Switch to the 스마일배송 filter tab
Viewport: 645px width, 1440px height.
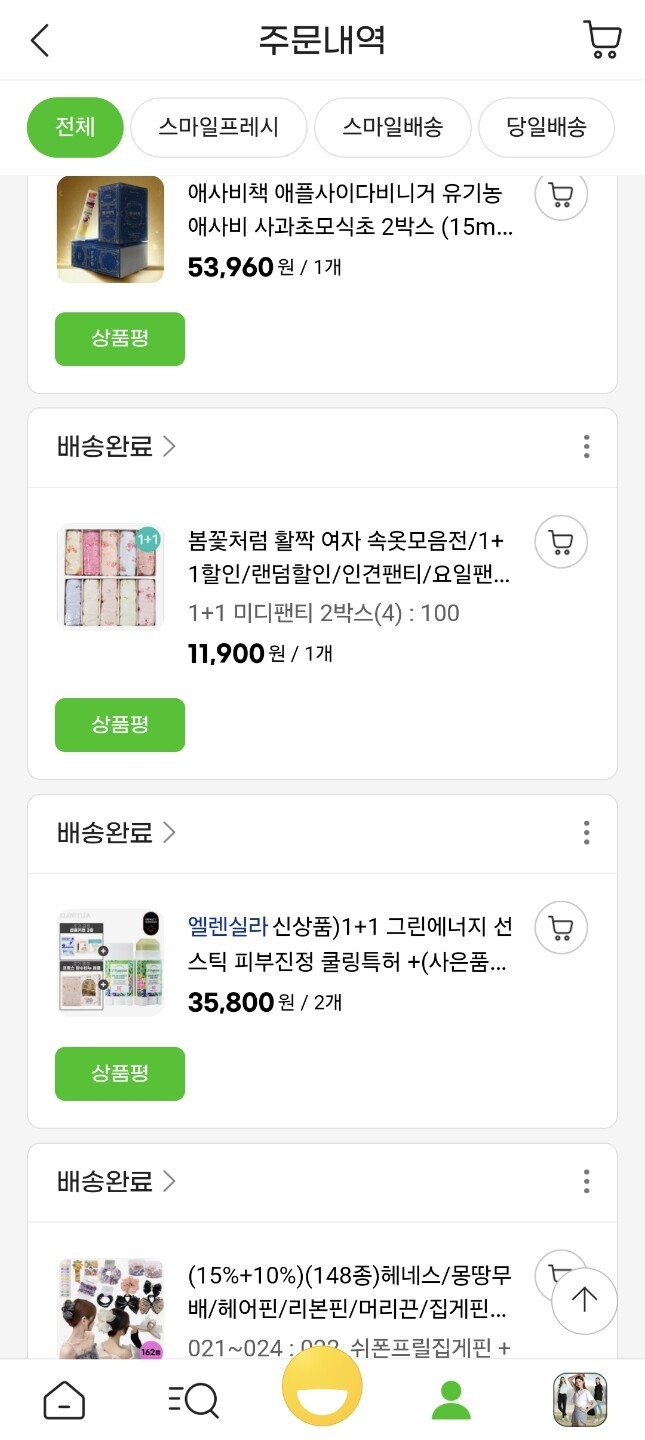click(x=392, y=128)
